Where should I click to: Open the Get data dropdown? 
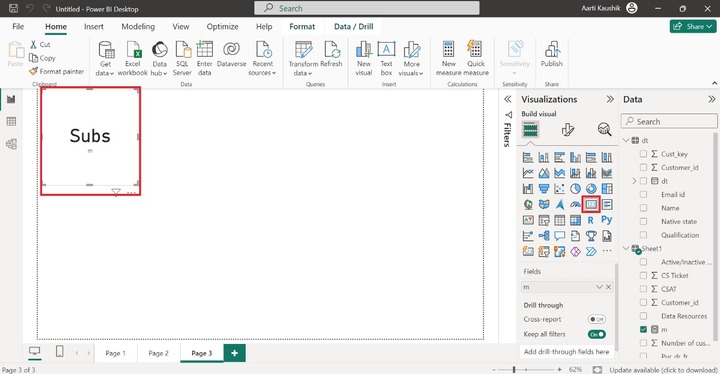pos(105,69)
